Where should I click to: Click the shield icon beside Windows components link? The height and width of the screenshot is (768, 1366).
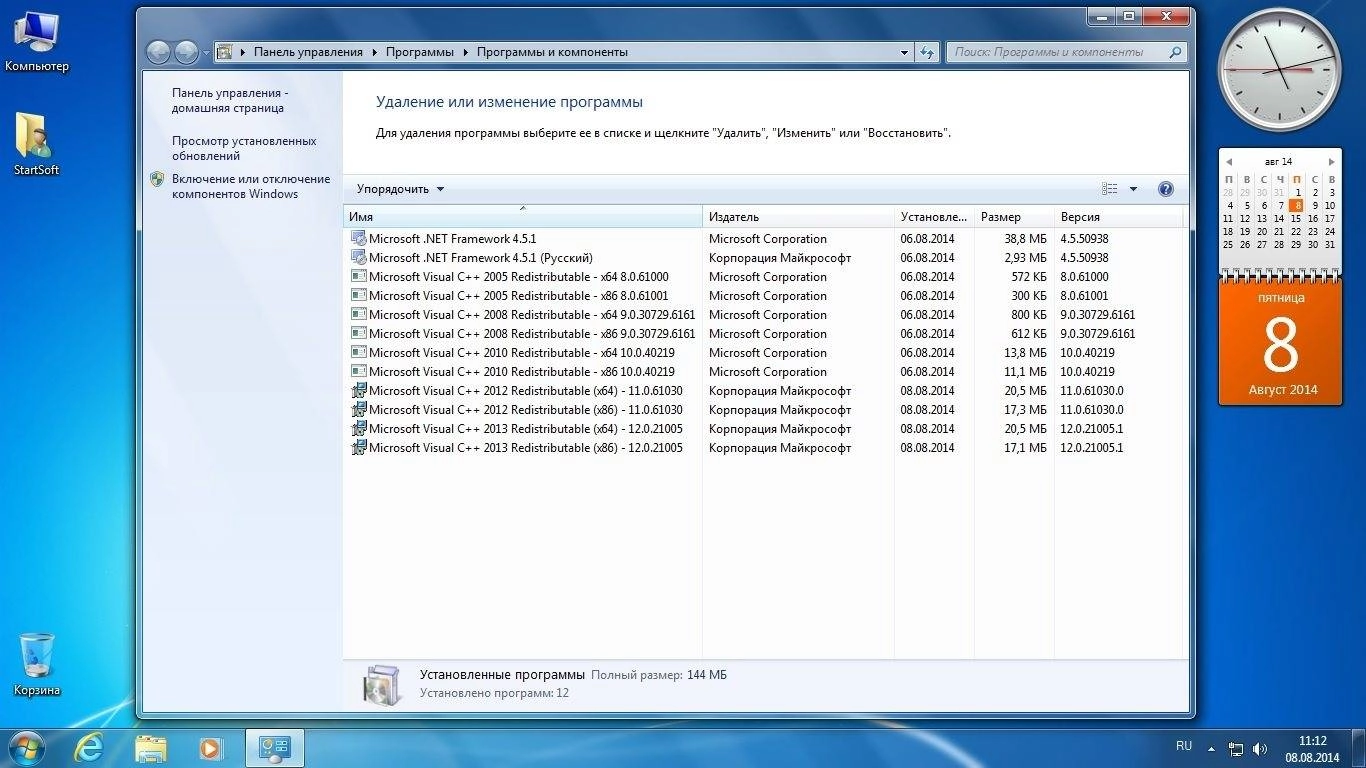click(157, 179)
